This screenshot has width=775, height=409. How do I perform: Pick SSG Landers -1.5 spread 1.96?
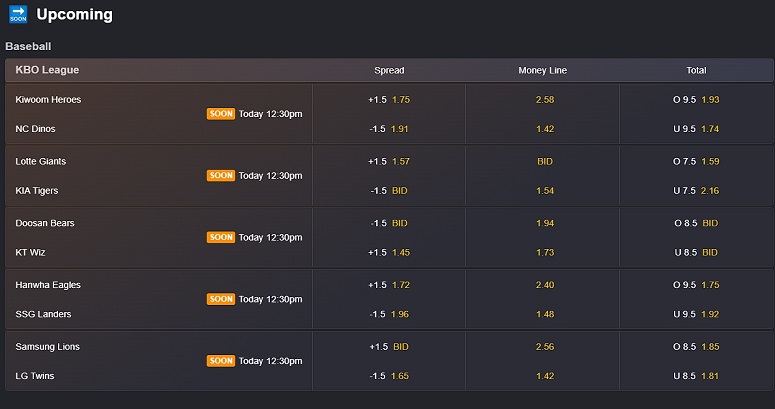pyautogui.click(x=389, y=314)
